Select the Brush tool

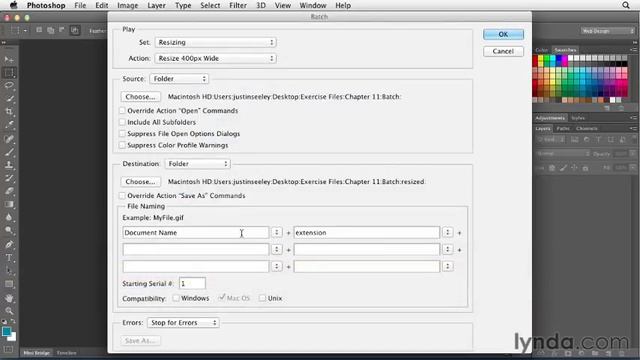coord(9,152)
